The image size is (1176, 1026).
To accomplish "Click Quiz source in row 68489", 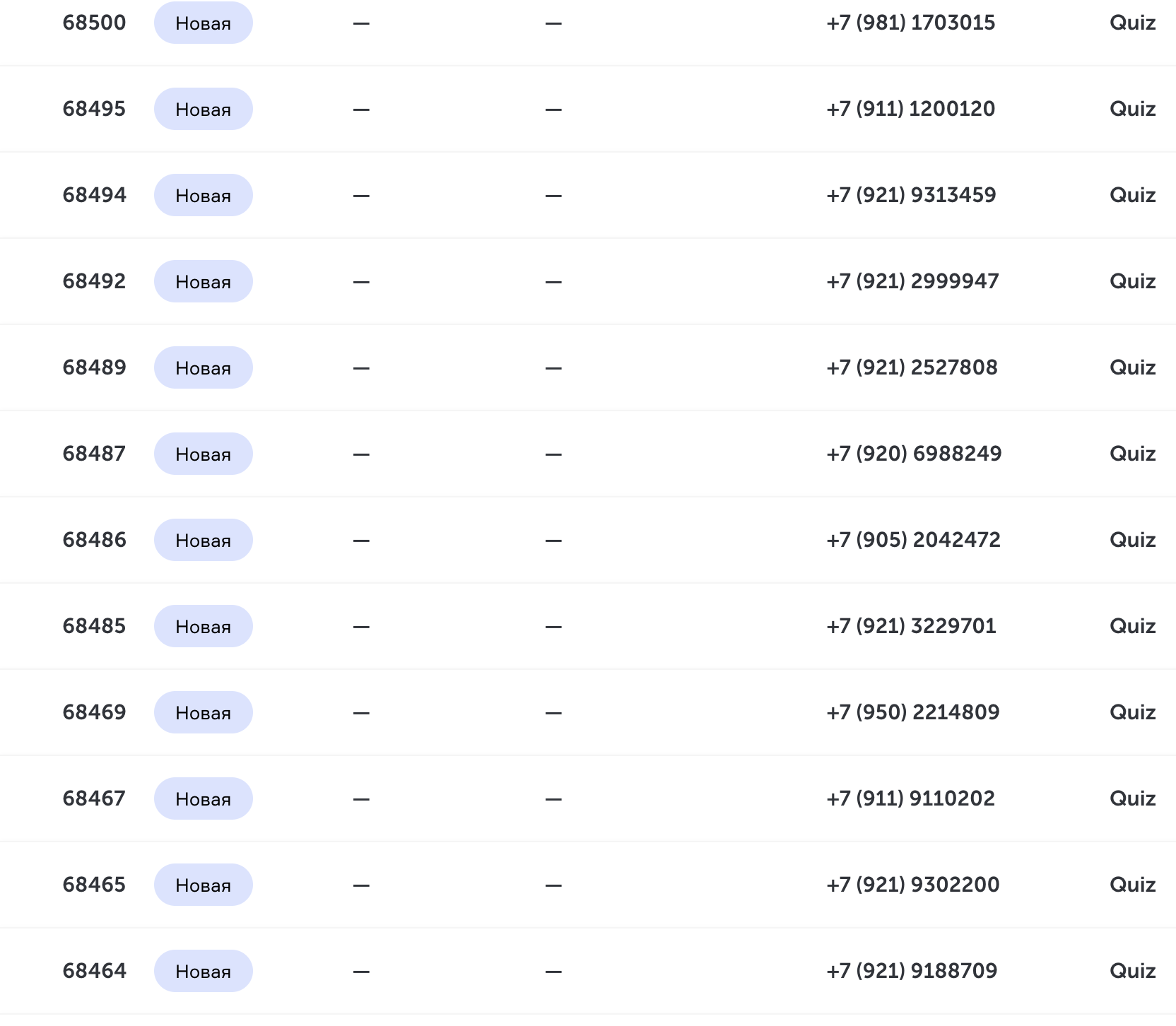I will pos(1132,367).
